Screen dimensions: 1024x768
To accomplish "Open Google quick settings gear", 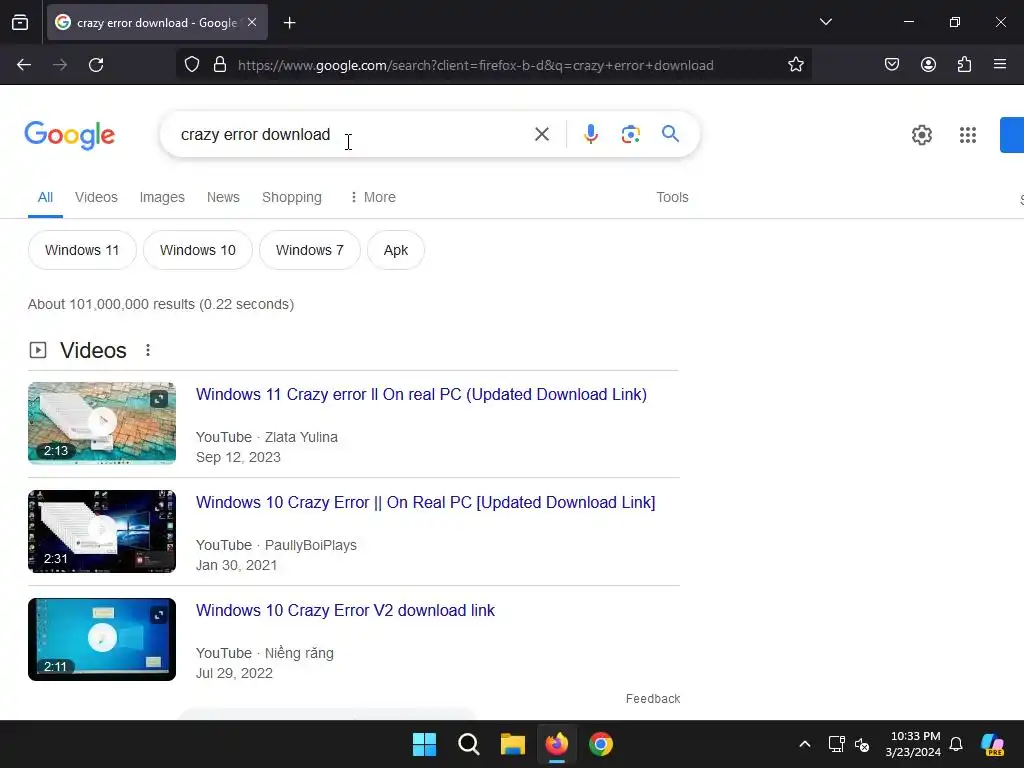I will pyautogui.click(x=921, y=135).
